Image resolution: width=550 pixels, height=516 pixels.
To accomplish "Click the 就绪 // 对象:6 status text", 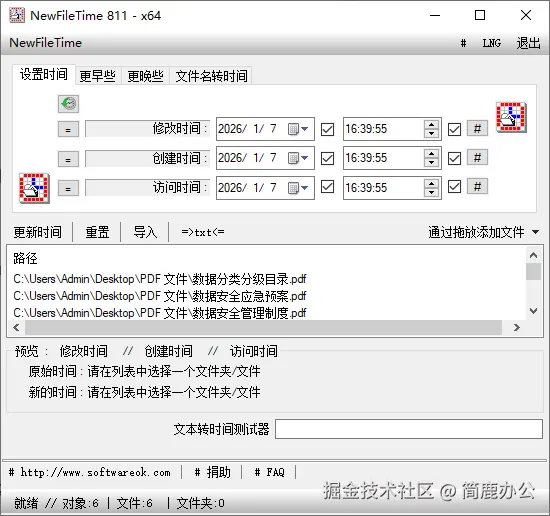I will click(56, 503).
